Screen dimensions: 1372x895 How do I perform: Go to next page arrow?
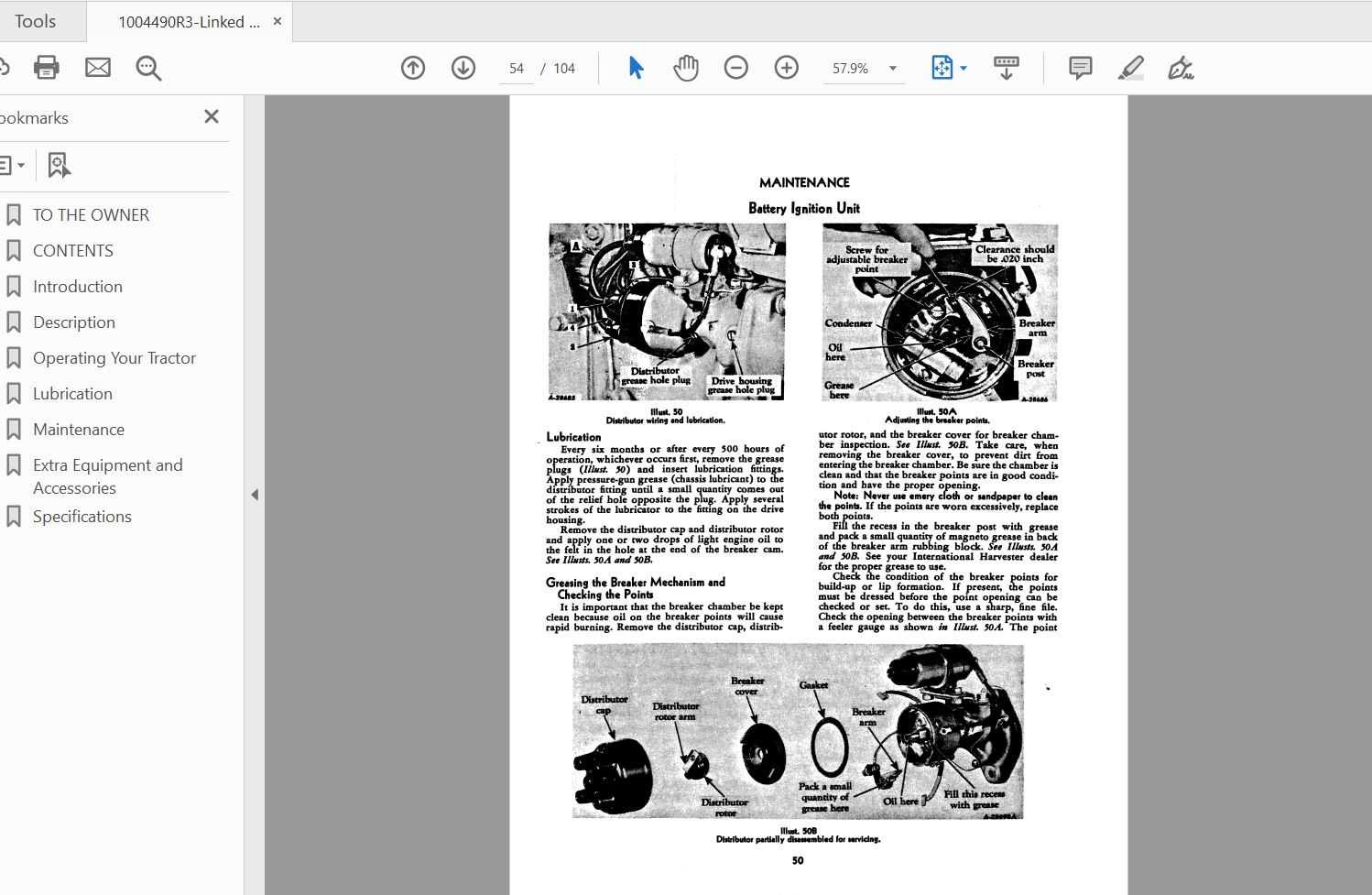click(x=463, y=68)
